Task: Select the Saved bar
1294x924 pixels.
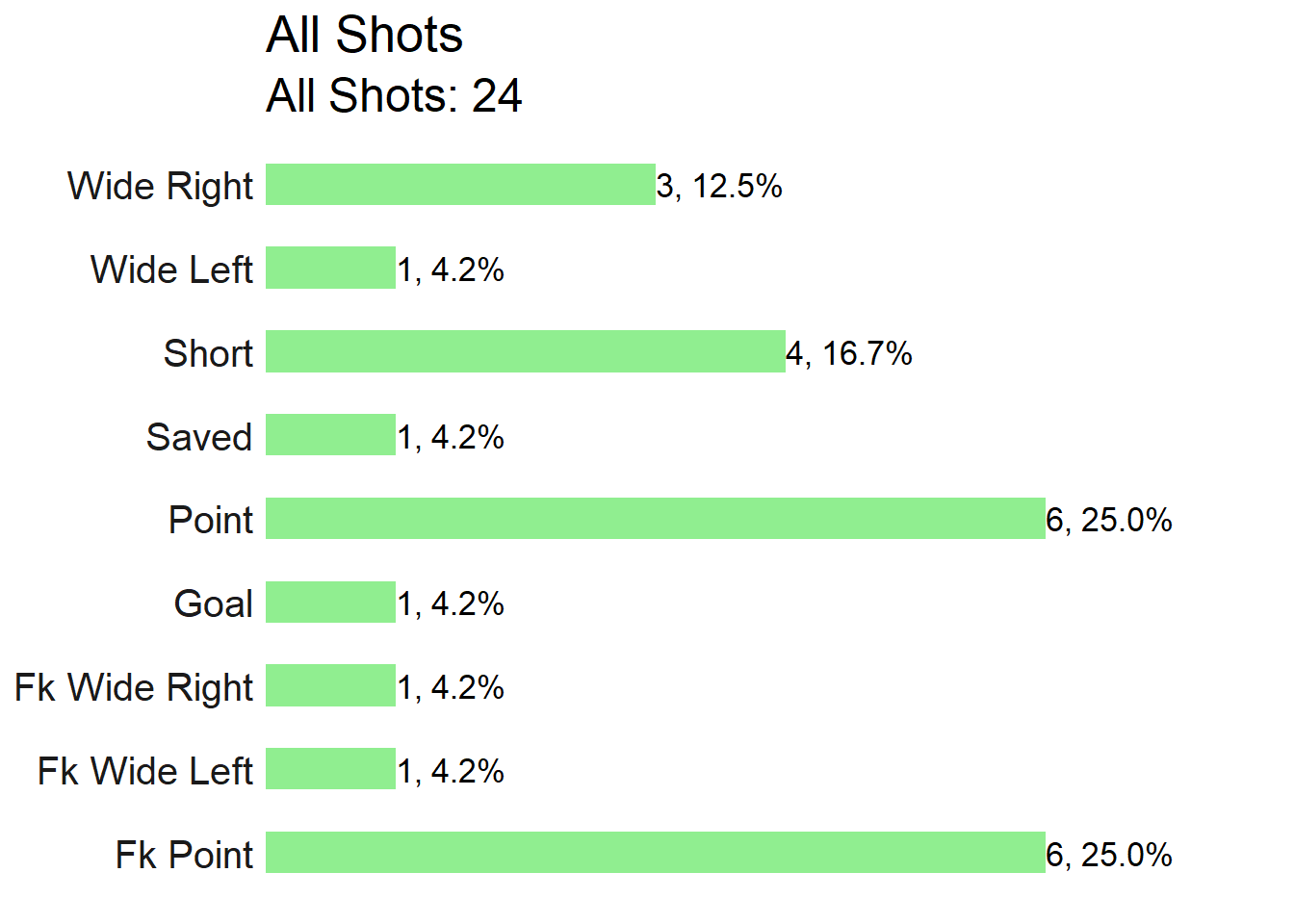Action: point(330,435)
